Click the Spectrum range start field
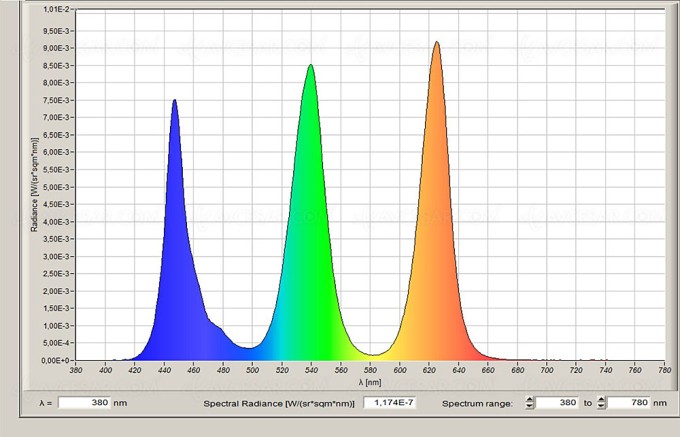 (x=557, y=403)
